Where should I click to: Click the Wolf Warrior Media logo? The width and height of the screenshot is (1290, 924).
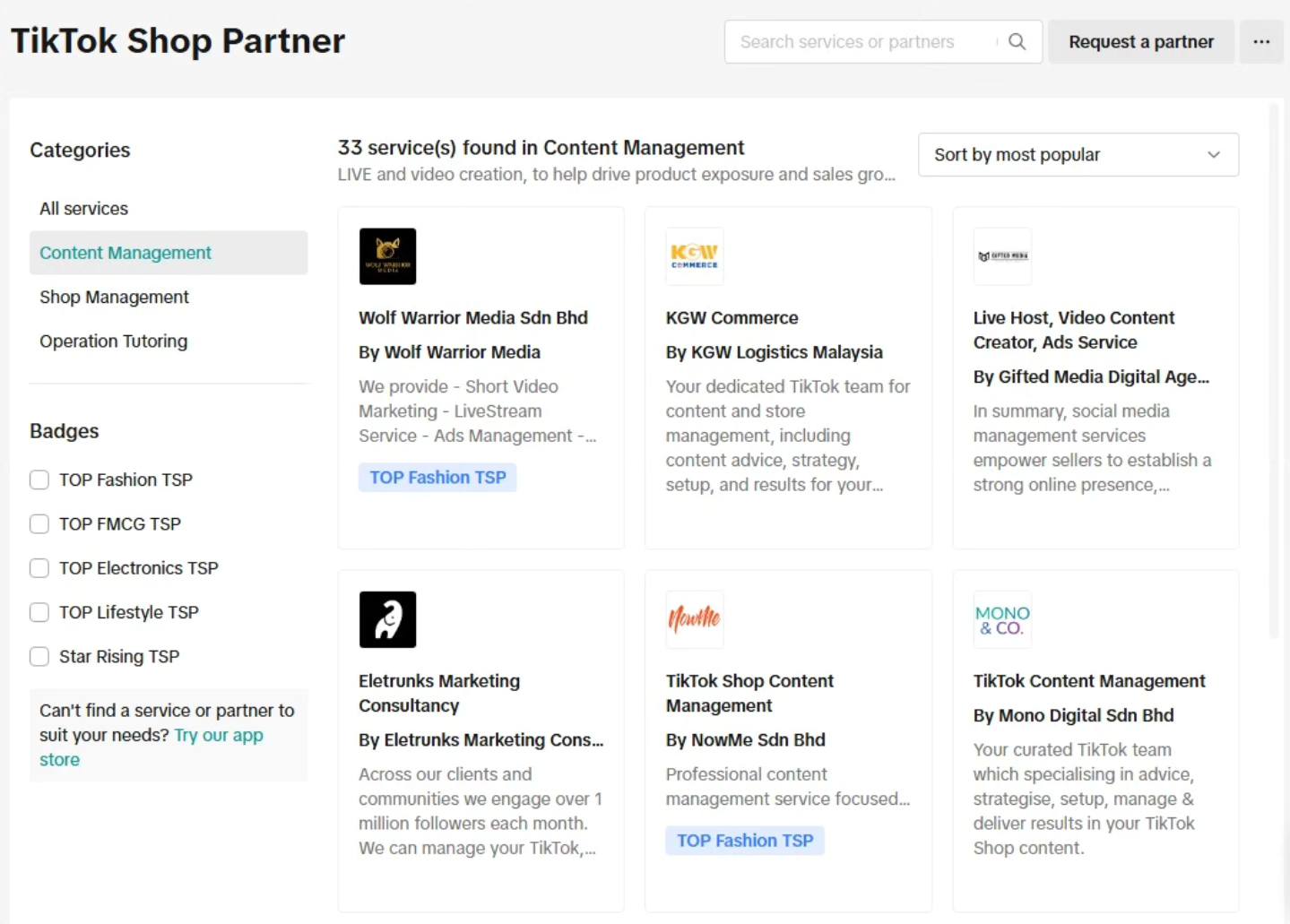pyautogui.click(x=387, y=256)
